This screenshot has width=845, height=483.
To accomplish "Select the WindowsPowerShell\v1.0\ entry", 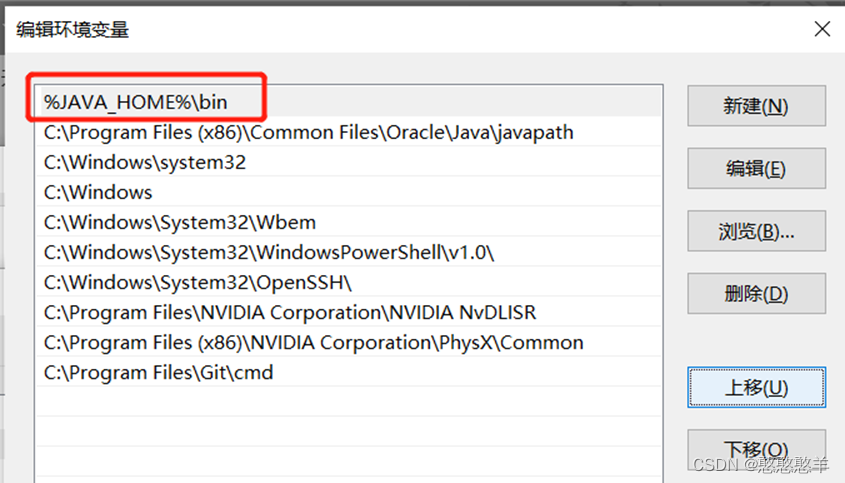I will point(348,252).
